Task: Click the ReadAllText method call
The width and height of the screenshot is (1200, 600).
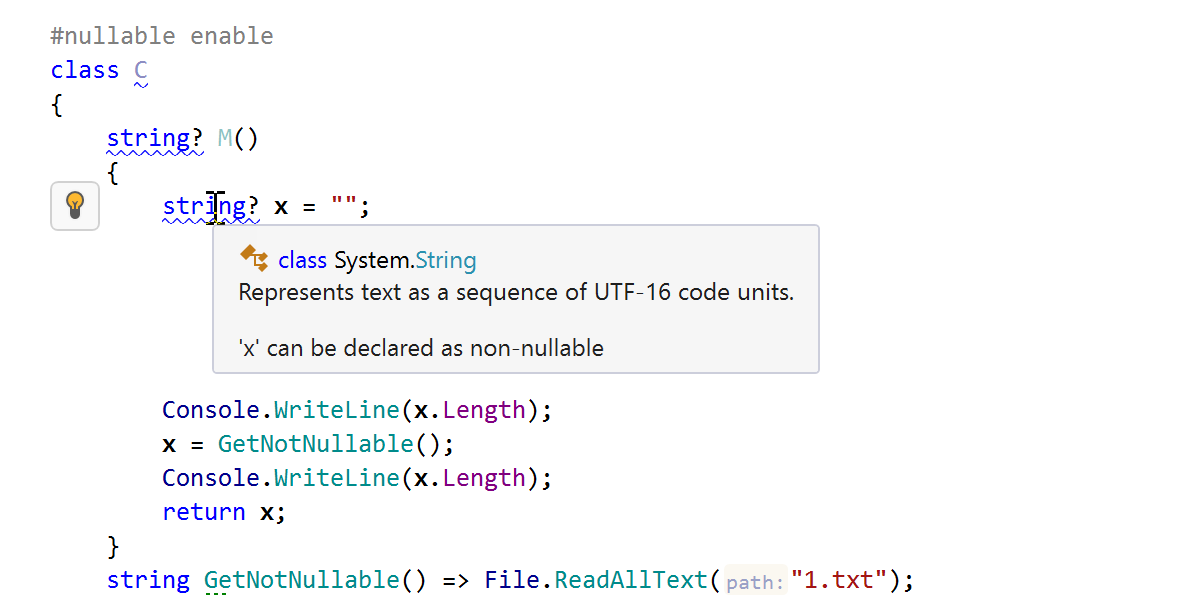Action: [630, 580]
